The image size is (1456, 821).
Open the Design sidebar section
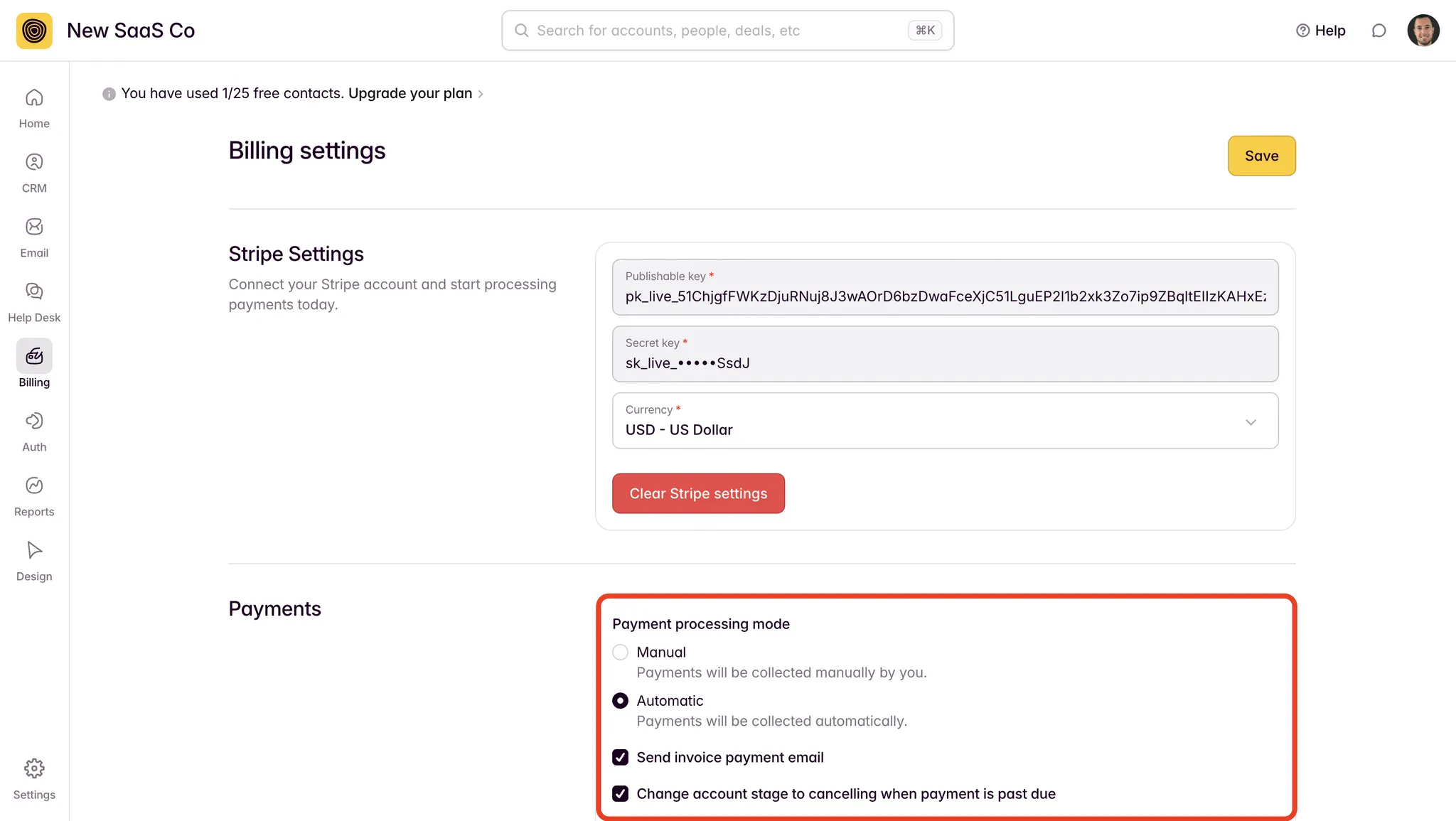(34, 551)
